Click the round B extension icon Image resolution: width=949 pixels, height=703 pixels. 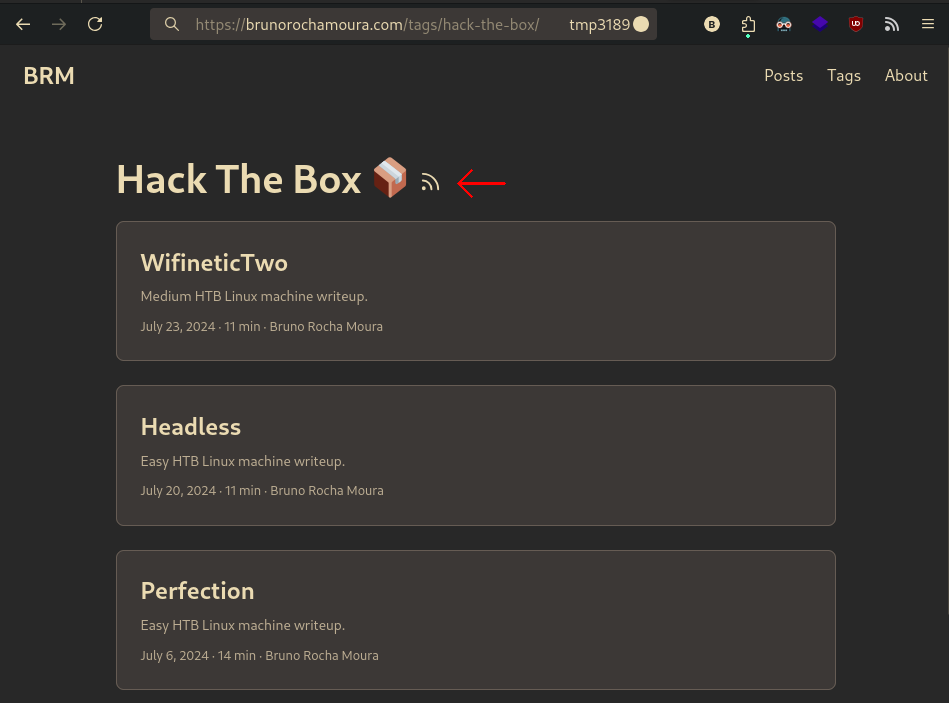click(x=712, y=24)
